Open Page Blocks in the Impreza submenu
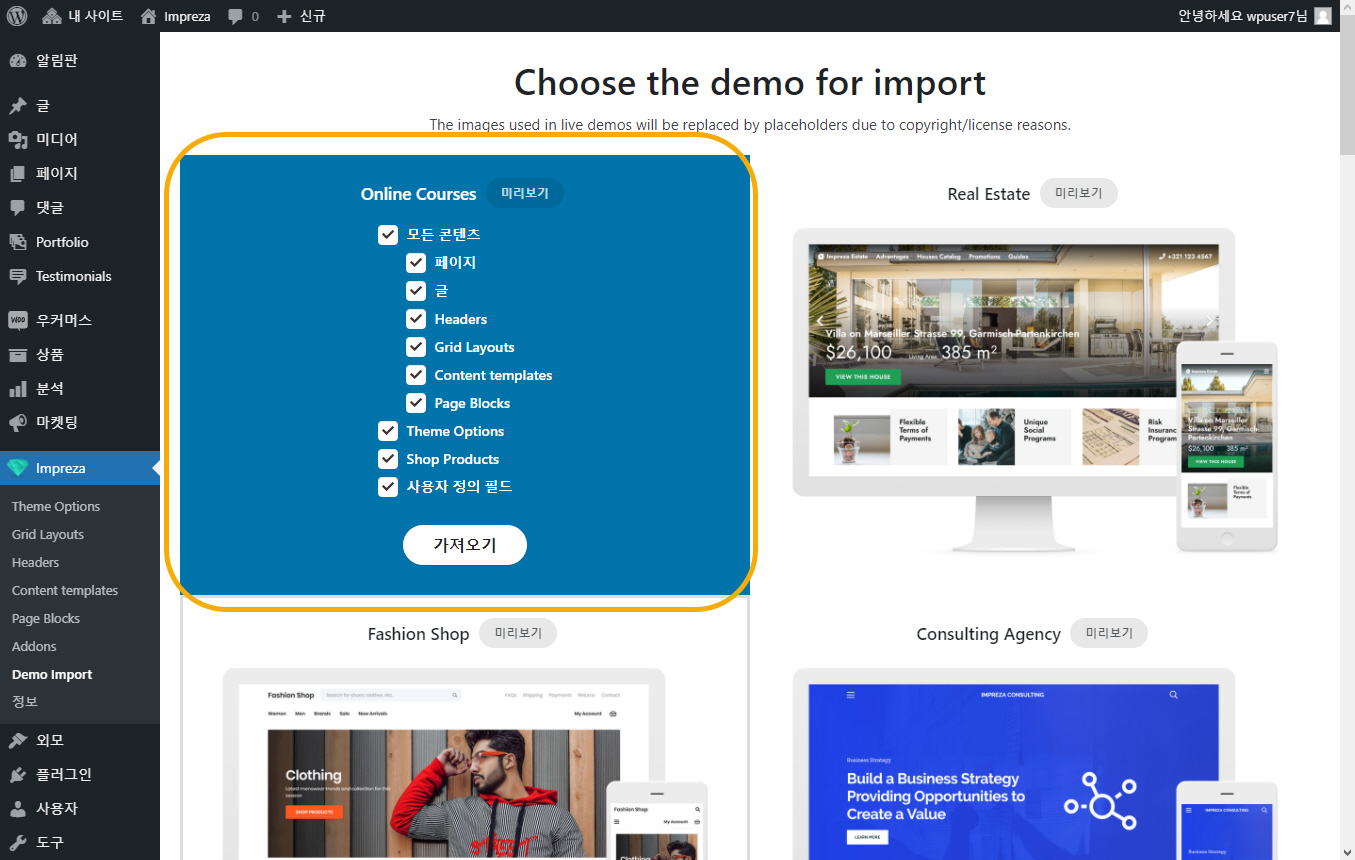Screen dimensions: 1355x860 coord(46,618)
